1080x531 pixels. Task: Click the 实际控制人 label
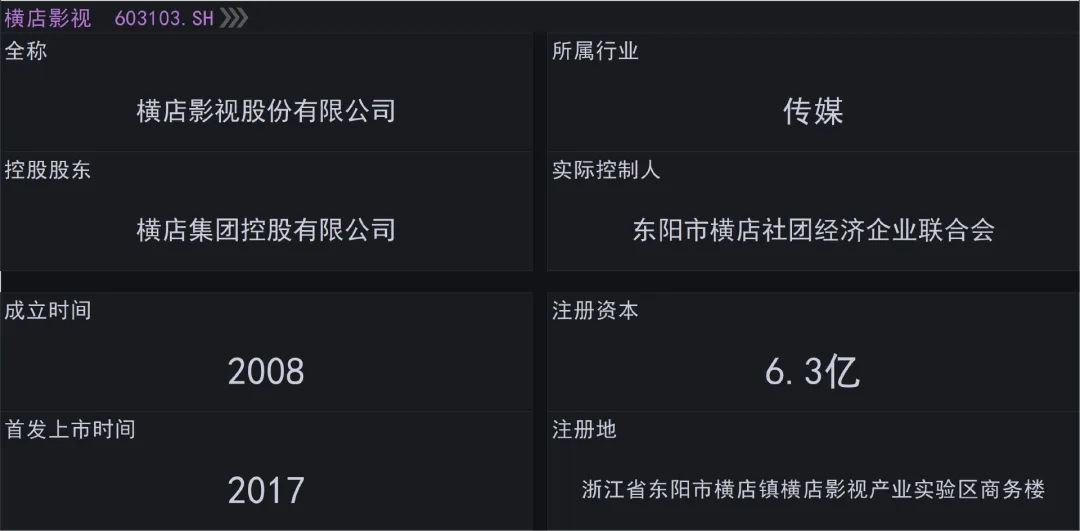[x=606, y=171]
